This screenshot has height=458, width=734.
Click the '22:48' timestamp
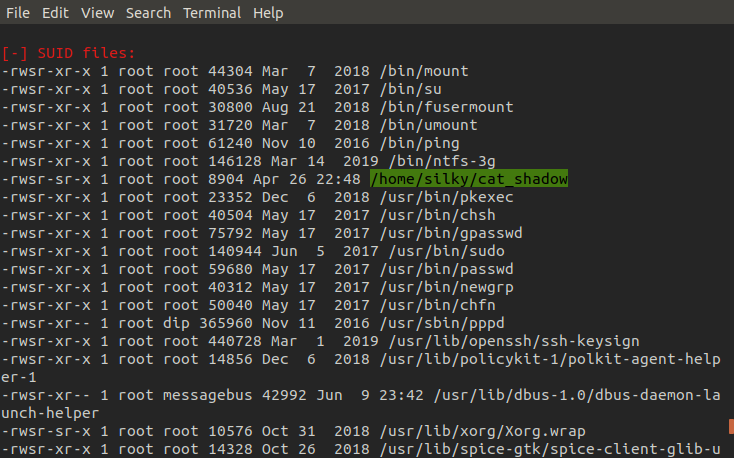338,179
